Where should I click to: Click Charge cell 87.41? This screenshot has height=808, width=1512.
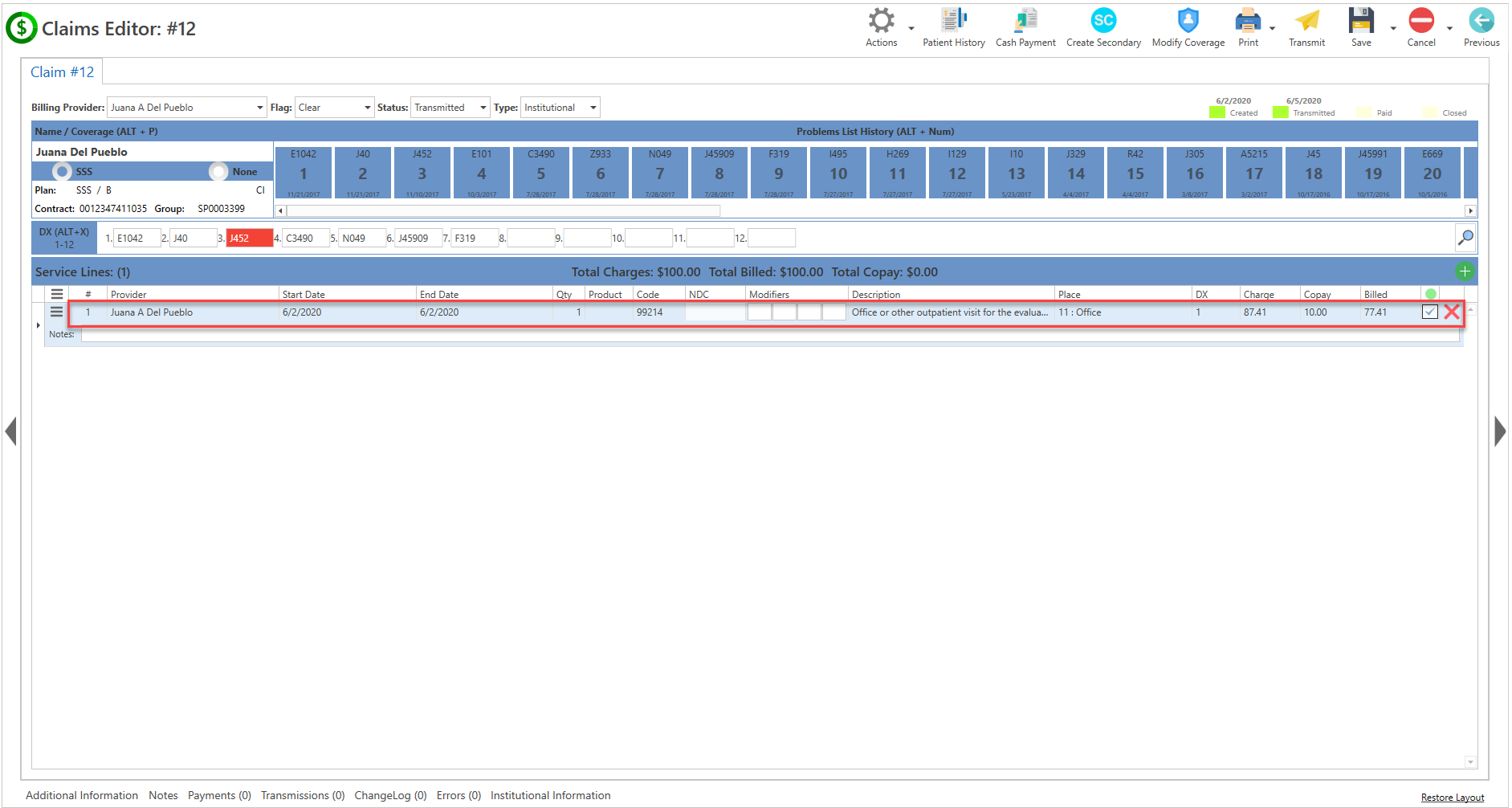[1270, 312]
